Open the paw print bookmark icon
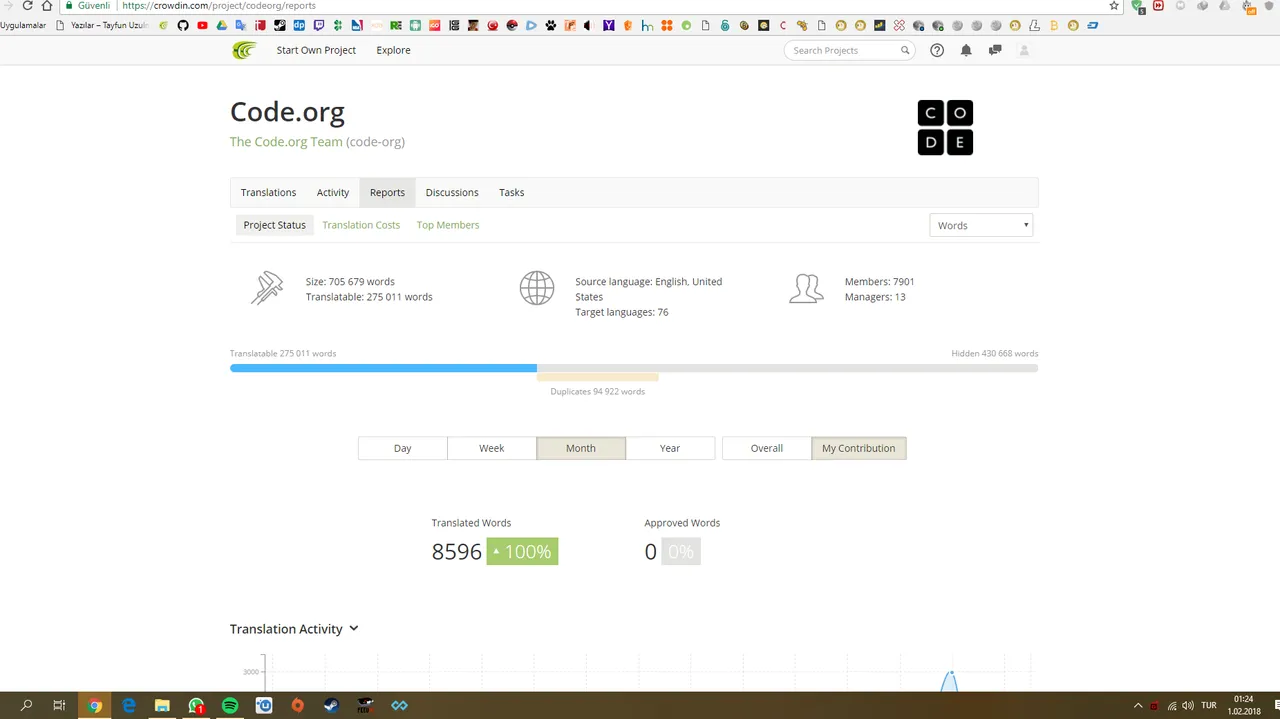Viewport: 1280px width, 719px height. pyautogui.click(x=551, y=25)
